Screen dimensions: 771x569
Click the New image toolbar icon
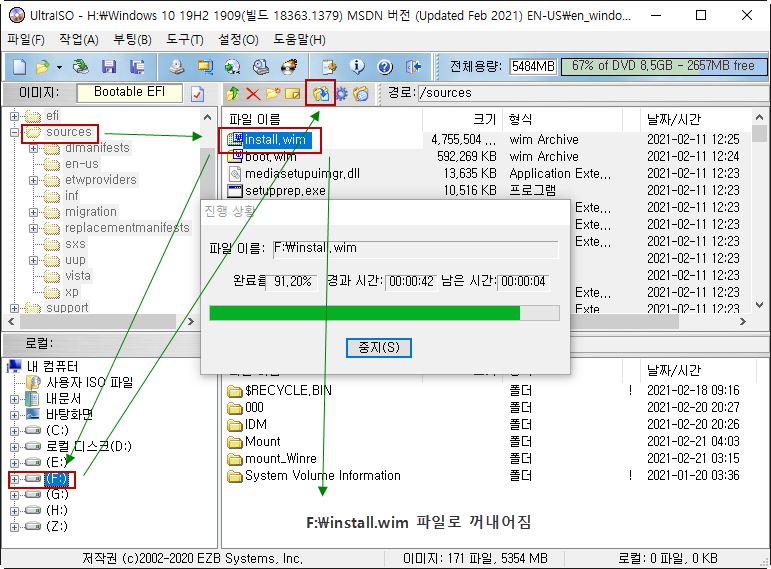[19, 66]
